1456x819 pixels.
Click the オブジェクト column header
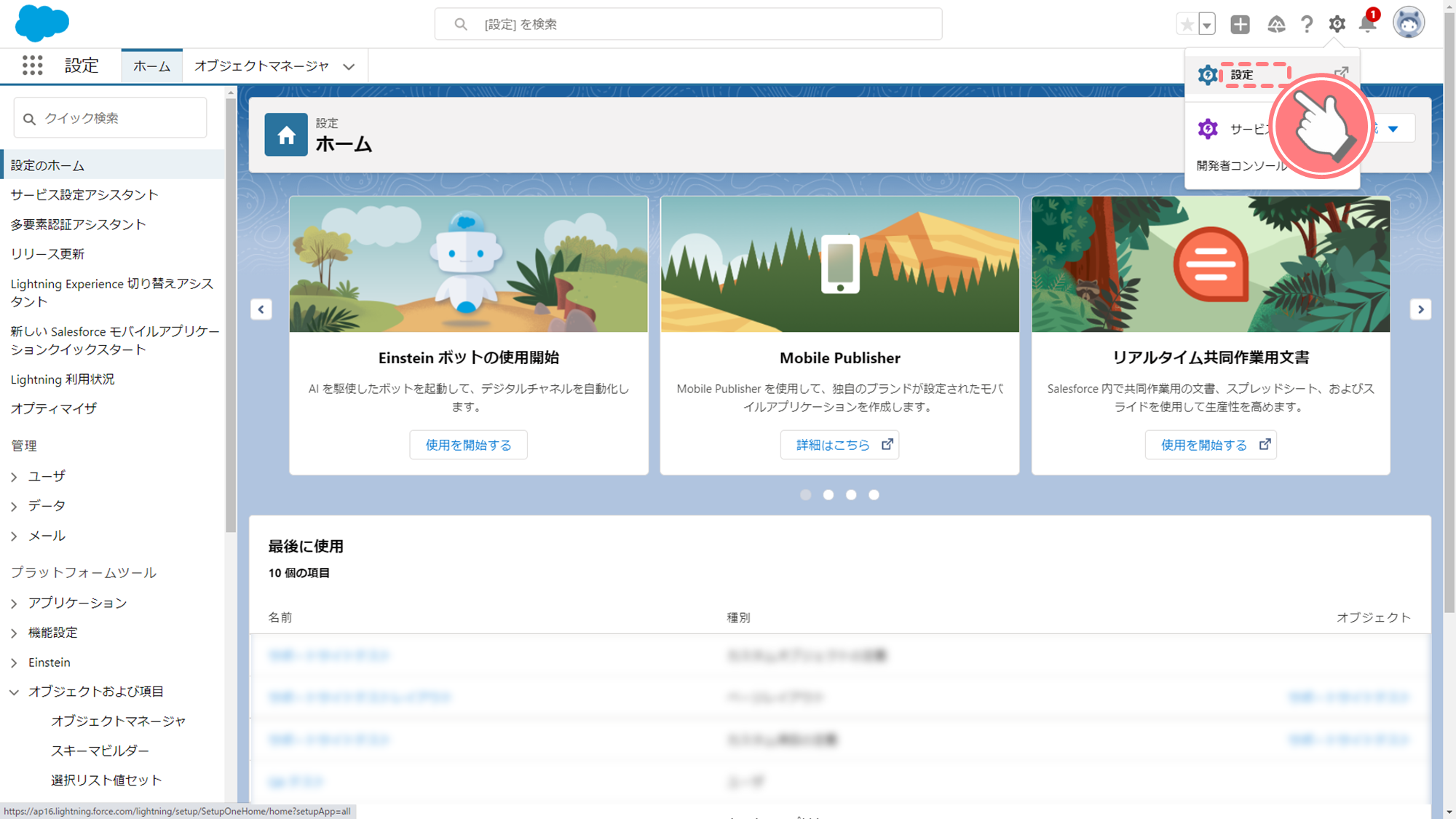coord(1373,617)
